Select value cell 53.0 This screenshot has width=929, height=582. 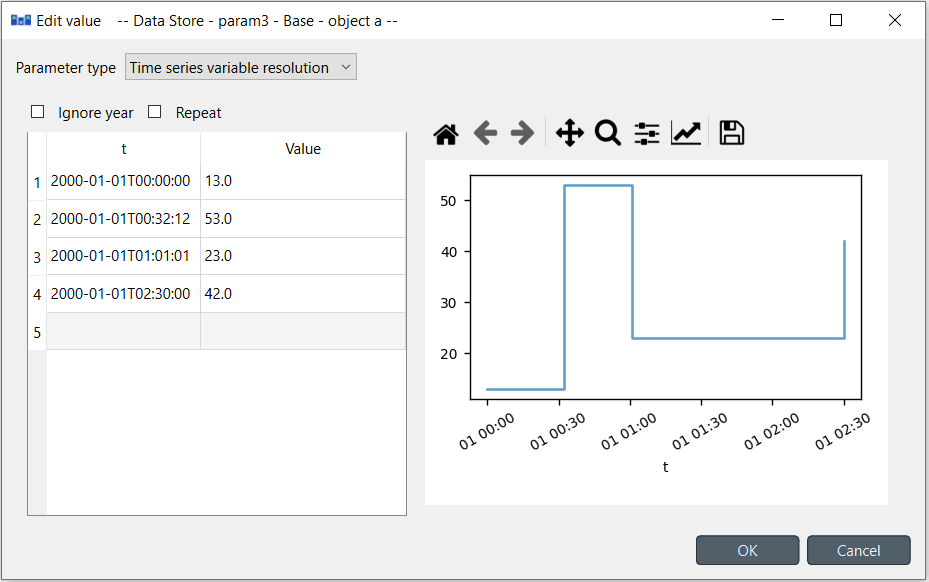(x=303, y=219)
